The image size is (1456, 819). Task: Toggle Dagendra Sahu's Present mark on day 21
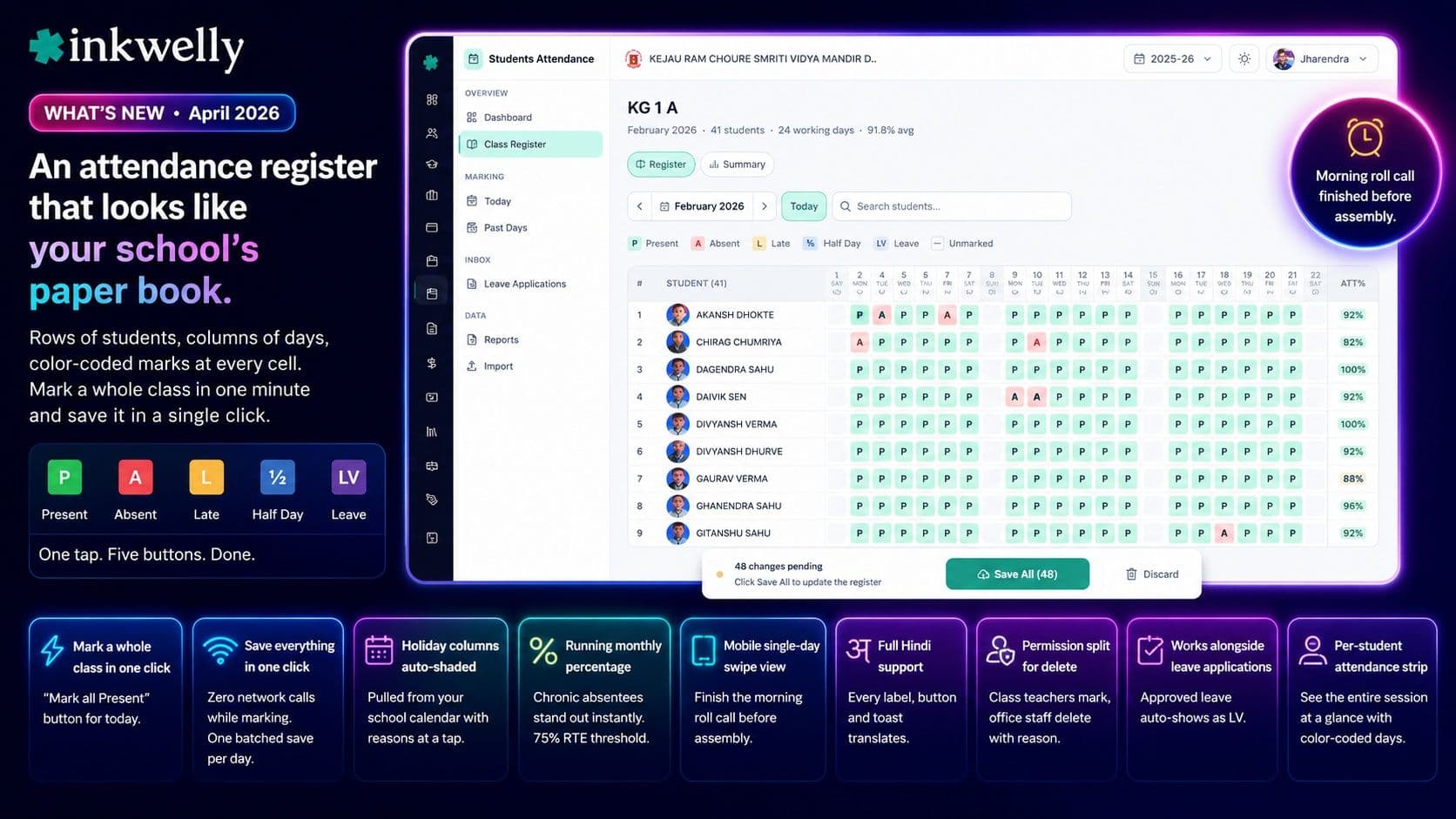[1292, 369]
